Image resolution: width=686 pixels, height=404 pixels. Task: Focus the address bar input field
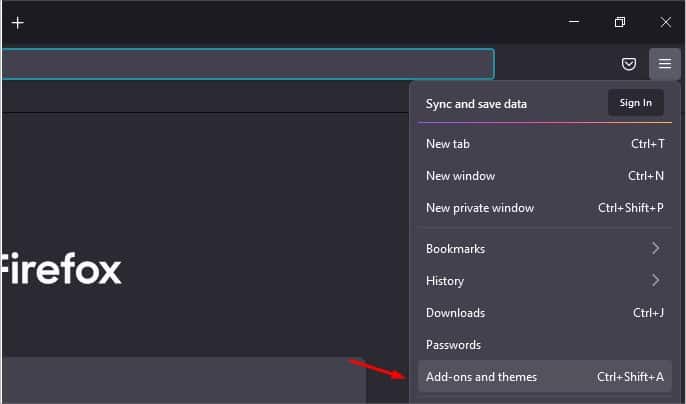pyautogui.click(x=248, y=64)
